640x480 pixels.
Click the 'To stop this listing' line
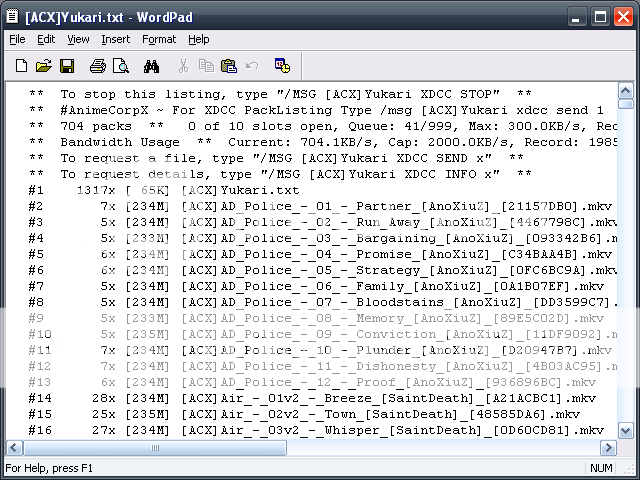point(280,94)
